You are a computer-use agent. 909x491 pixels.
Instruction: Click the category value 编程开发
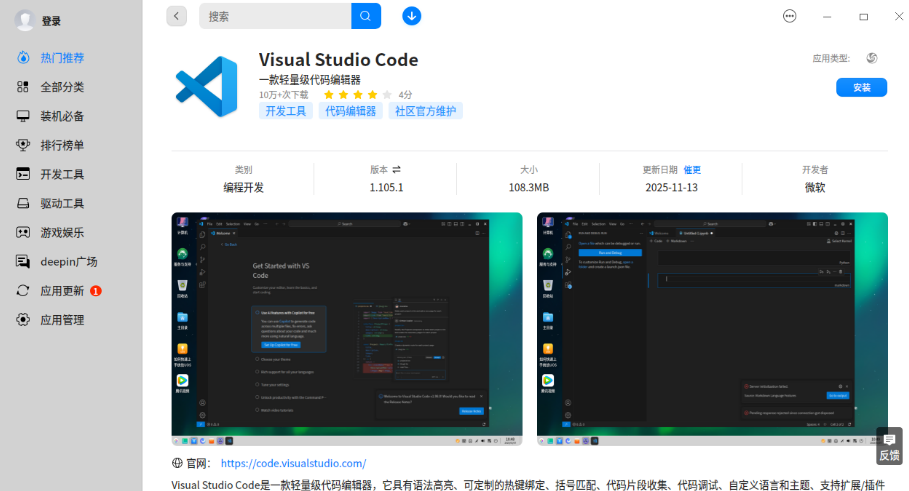click(x=243, y=188)
